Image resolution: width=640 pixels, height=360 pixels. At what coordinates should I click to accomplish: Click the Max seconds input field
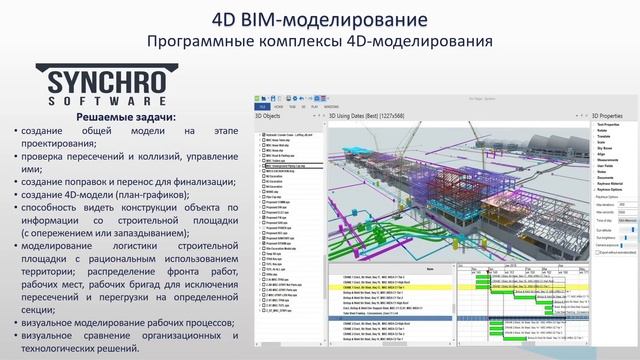[628, 212]
